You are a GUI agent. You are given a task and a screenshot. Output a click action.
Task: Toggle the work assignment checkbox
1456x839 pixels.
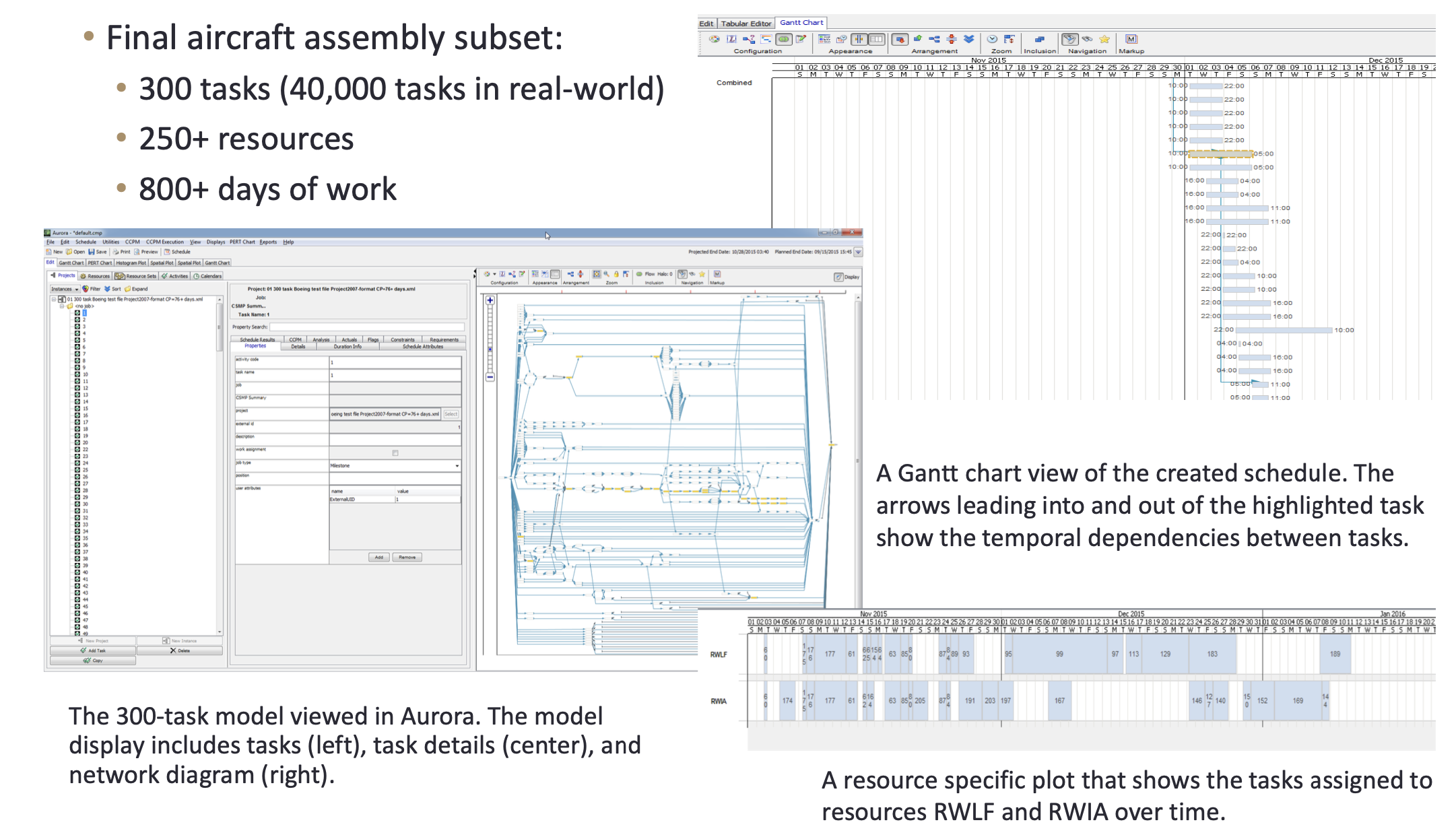tap(395, 452)
